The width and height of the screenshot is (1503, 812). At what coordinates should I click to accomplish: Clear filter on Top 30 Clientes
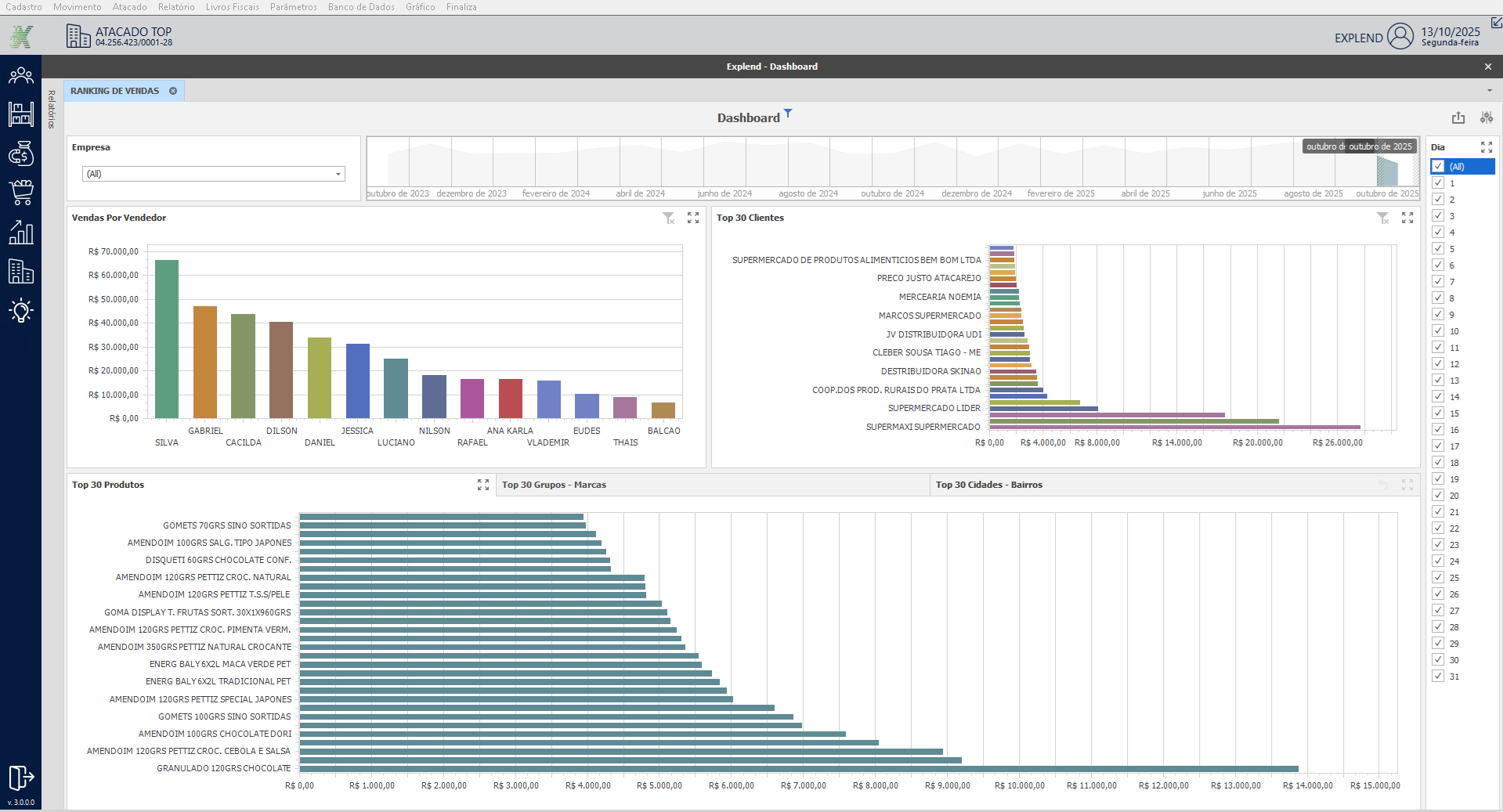pyautogui.click(x=1383, y=218)
